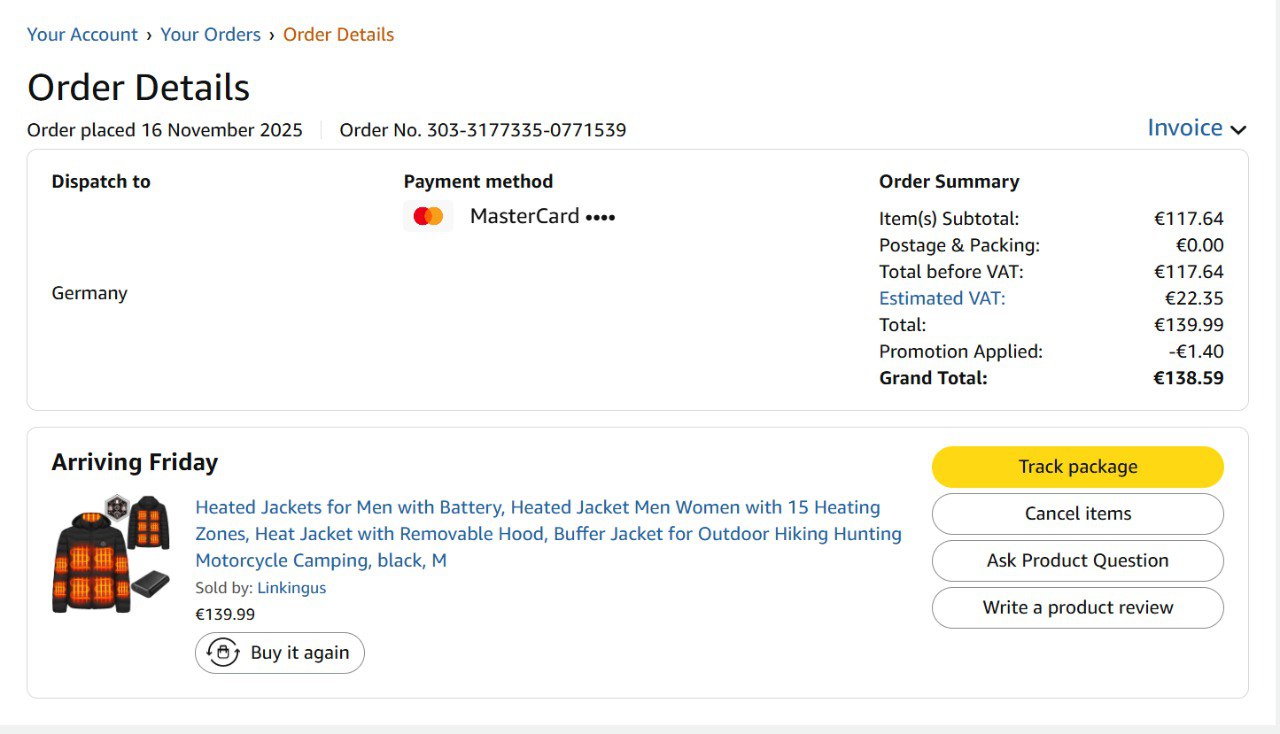Click the Grand Total amount €138.59
Viewport: 1280px width, 734px height.
(x=1188, y=378)
